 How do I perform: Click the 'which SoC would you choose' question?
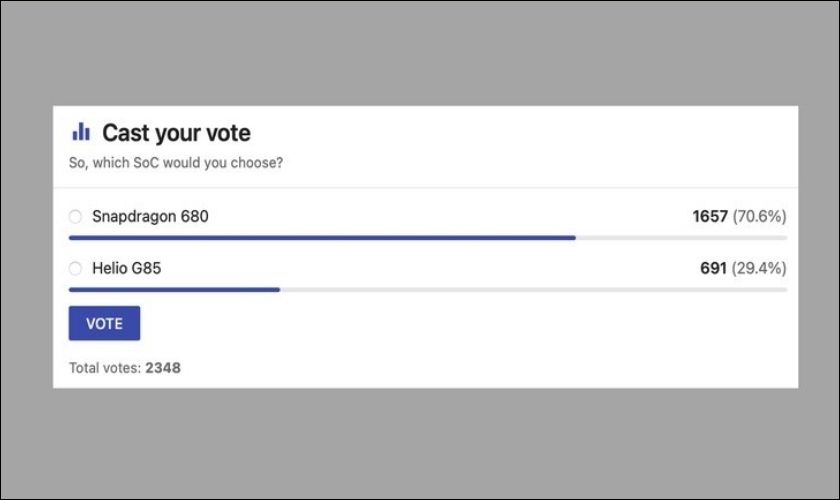(175, 162)
